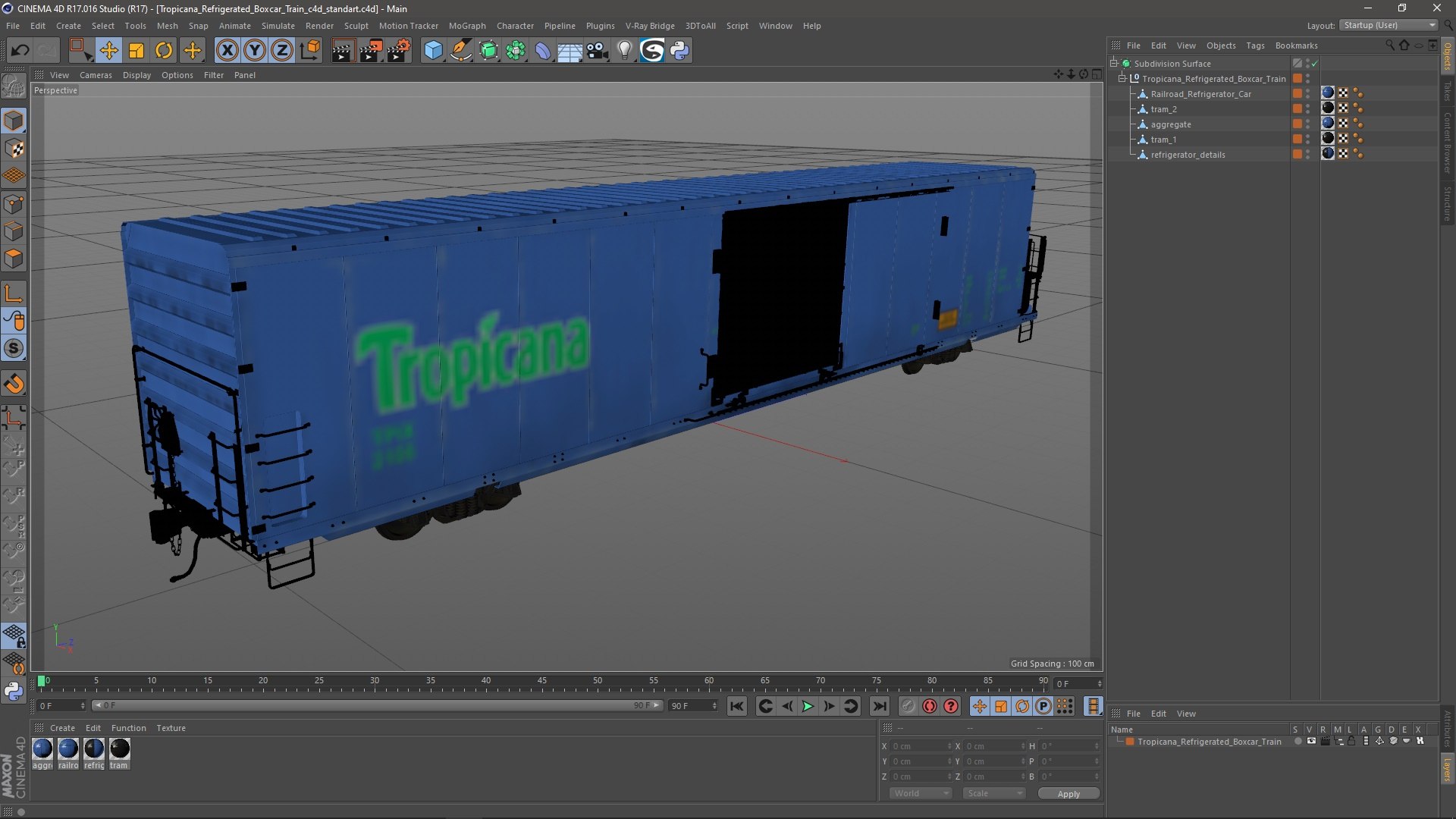Click the deformer bend icon
The image size is (1456, 819).
coord(543,51)
